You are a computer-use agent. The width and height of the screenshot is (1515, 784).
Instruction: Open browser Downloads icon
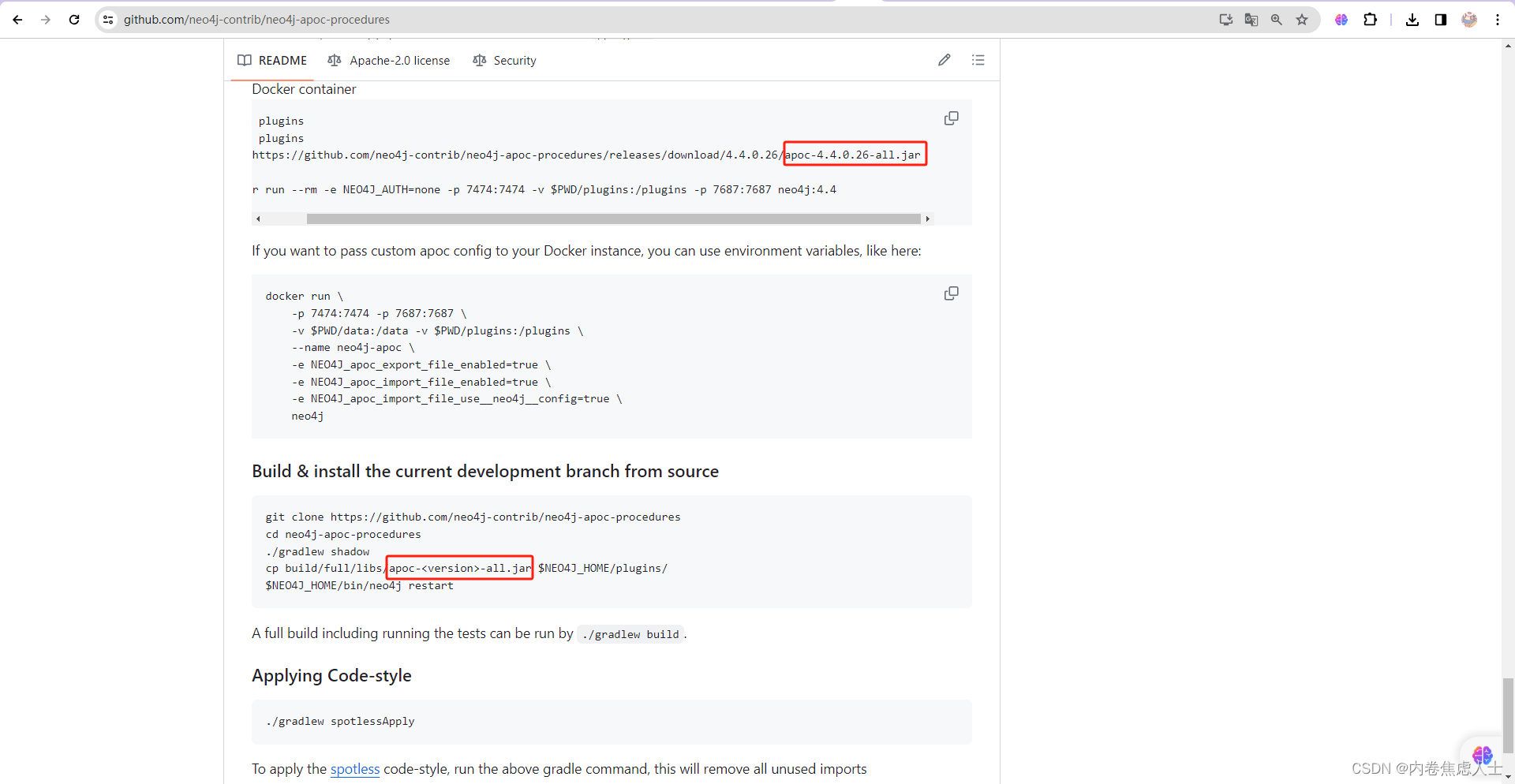click(1412, 20)
